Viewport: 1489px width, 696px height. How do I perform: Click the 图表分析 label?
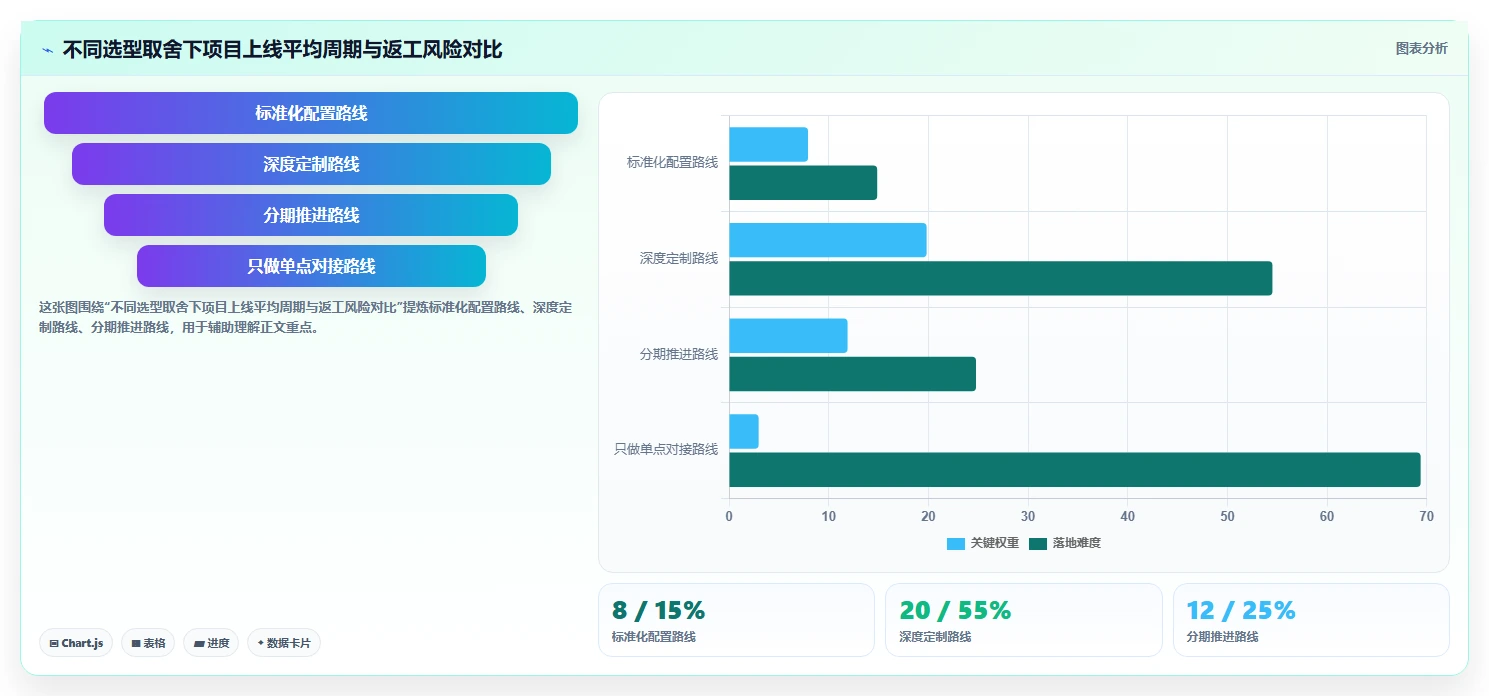[x=1421, y=48]
